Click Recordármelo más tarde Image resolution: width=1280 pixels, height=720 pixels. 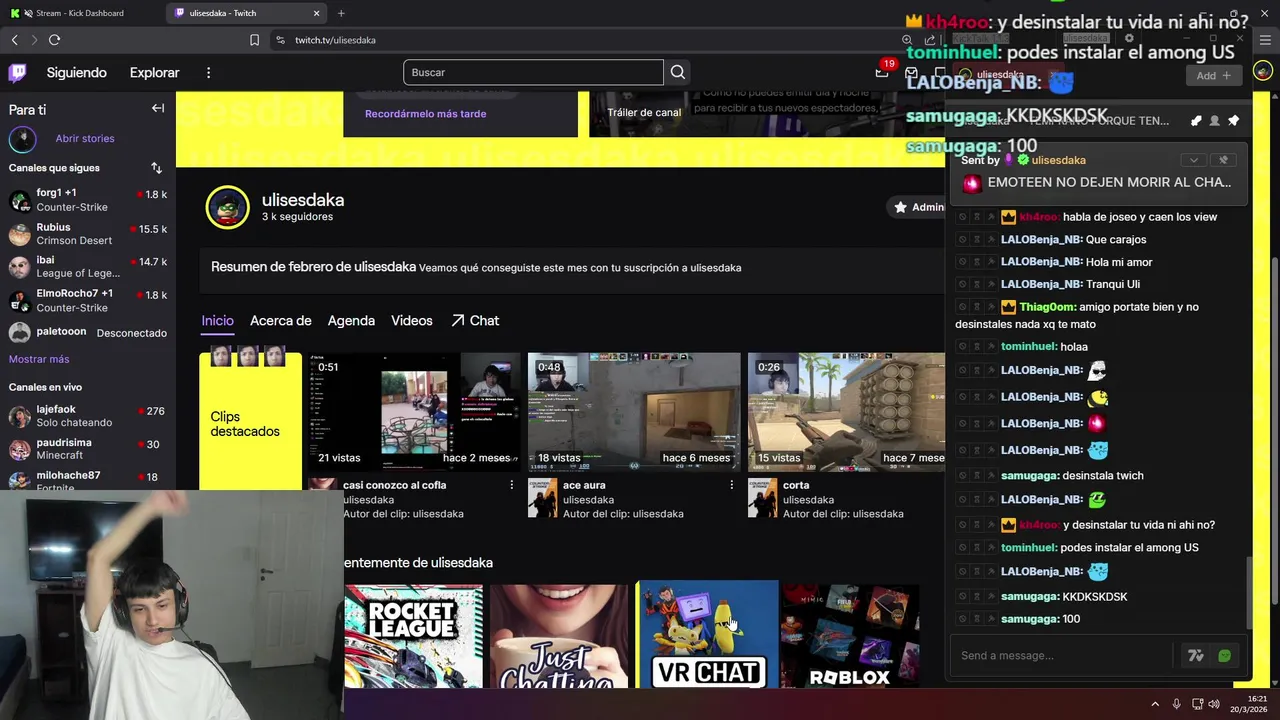point(425,114)
